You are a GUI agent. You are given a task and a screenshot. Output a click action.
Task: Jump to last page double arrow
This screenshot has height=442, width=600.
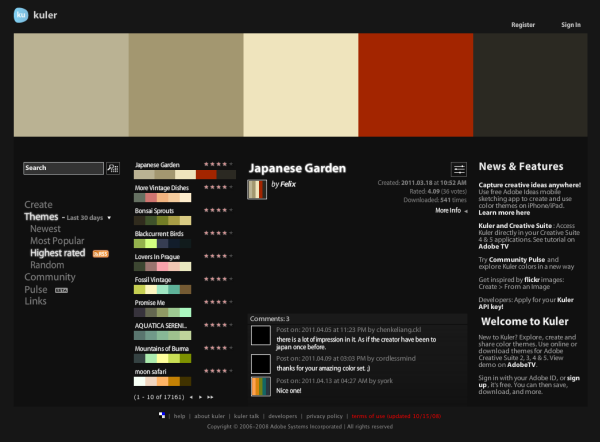click(210, 397)
